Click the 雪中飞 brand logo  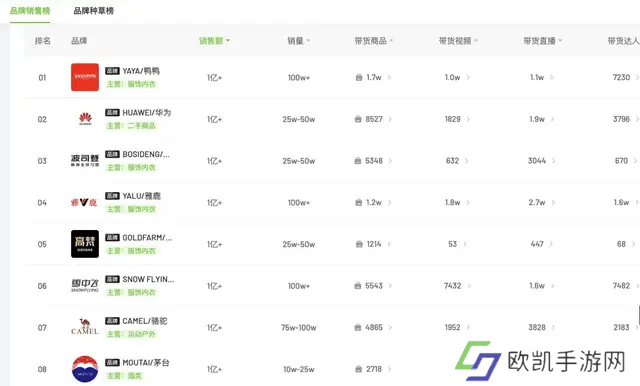[x=85, y=285]
